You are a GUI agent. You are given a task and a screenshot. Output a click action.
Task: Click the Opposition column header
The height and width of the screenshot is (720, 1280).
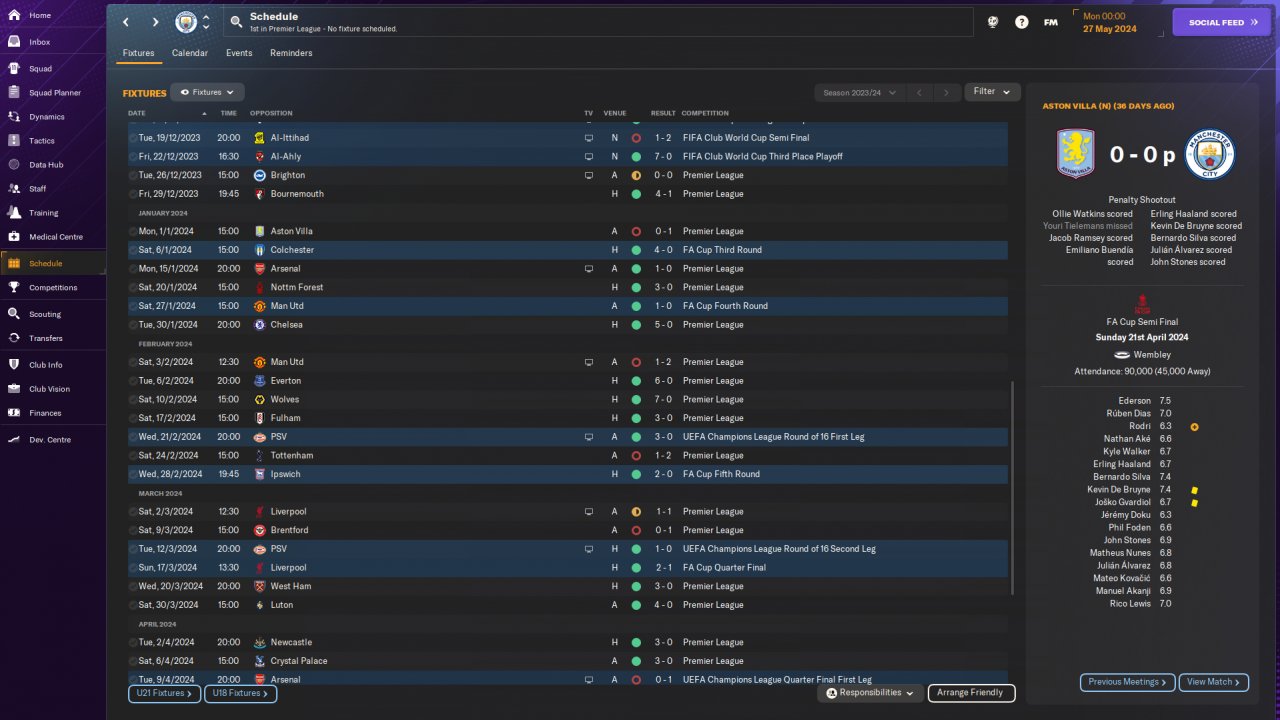pos(271,113)
